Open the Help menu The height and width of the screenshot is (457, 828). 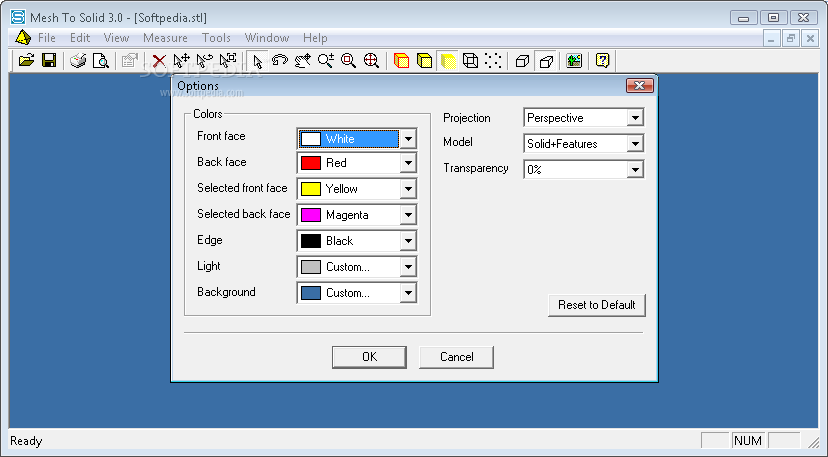pos(315,38)
